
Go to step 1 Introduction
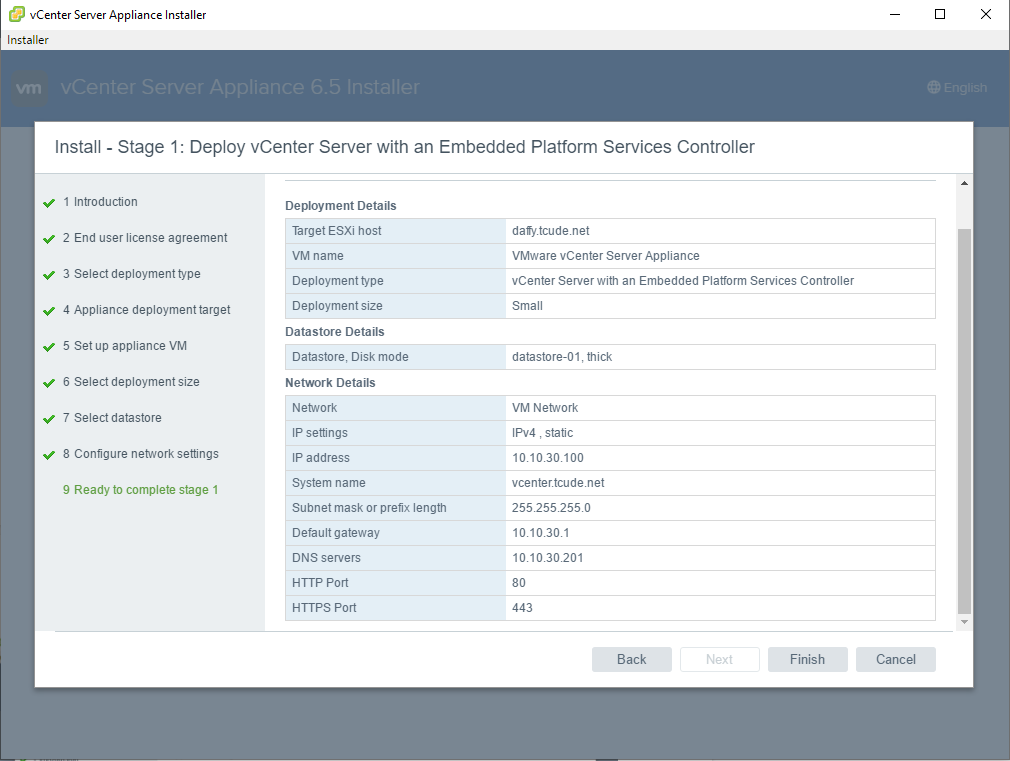pyautogui.click(x=100, y=202)
